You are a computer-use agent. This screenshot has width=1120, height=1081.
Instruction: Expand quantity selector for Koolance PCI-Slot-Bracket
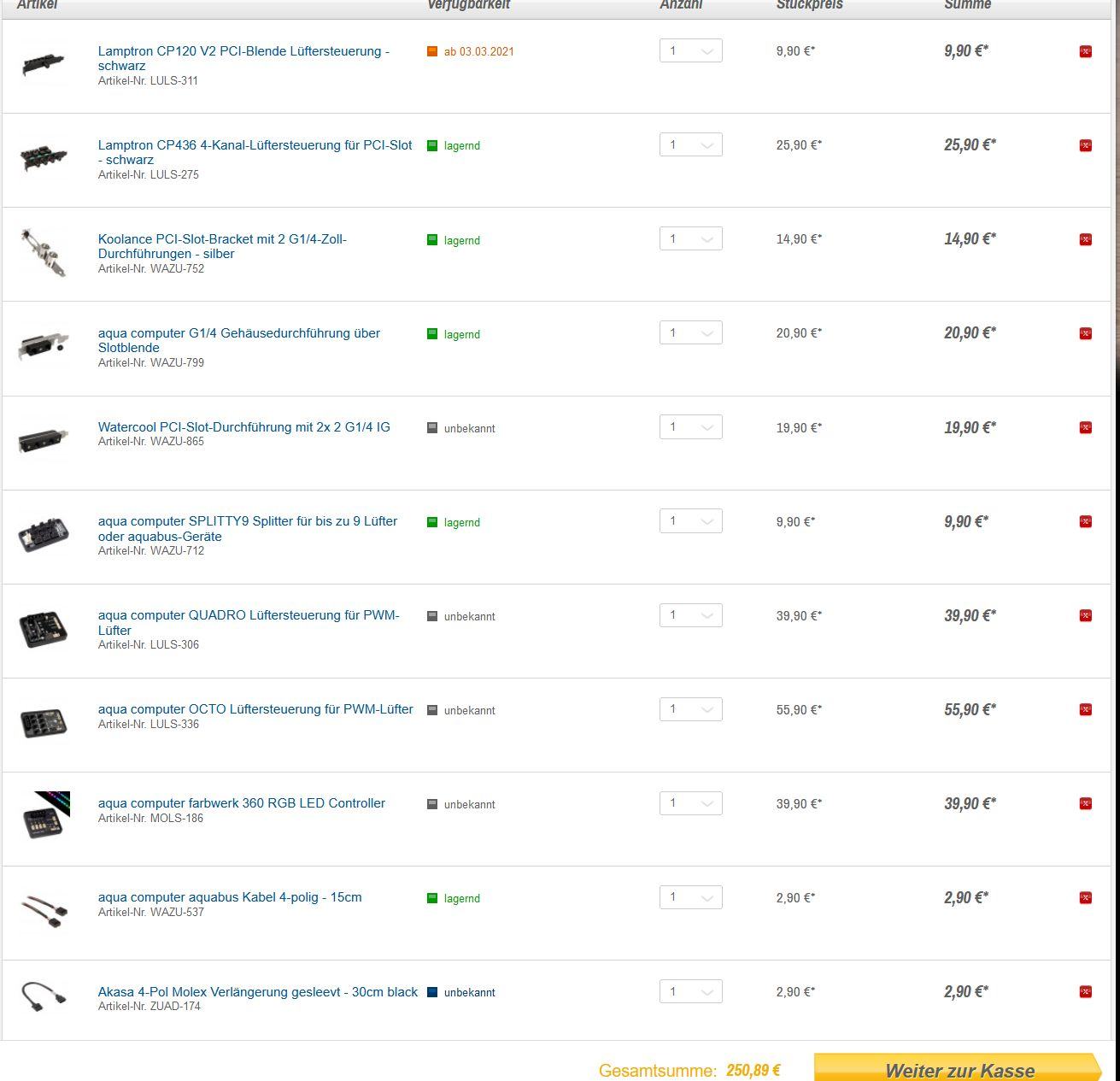[691, 238]
